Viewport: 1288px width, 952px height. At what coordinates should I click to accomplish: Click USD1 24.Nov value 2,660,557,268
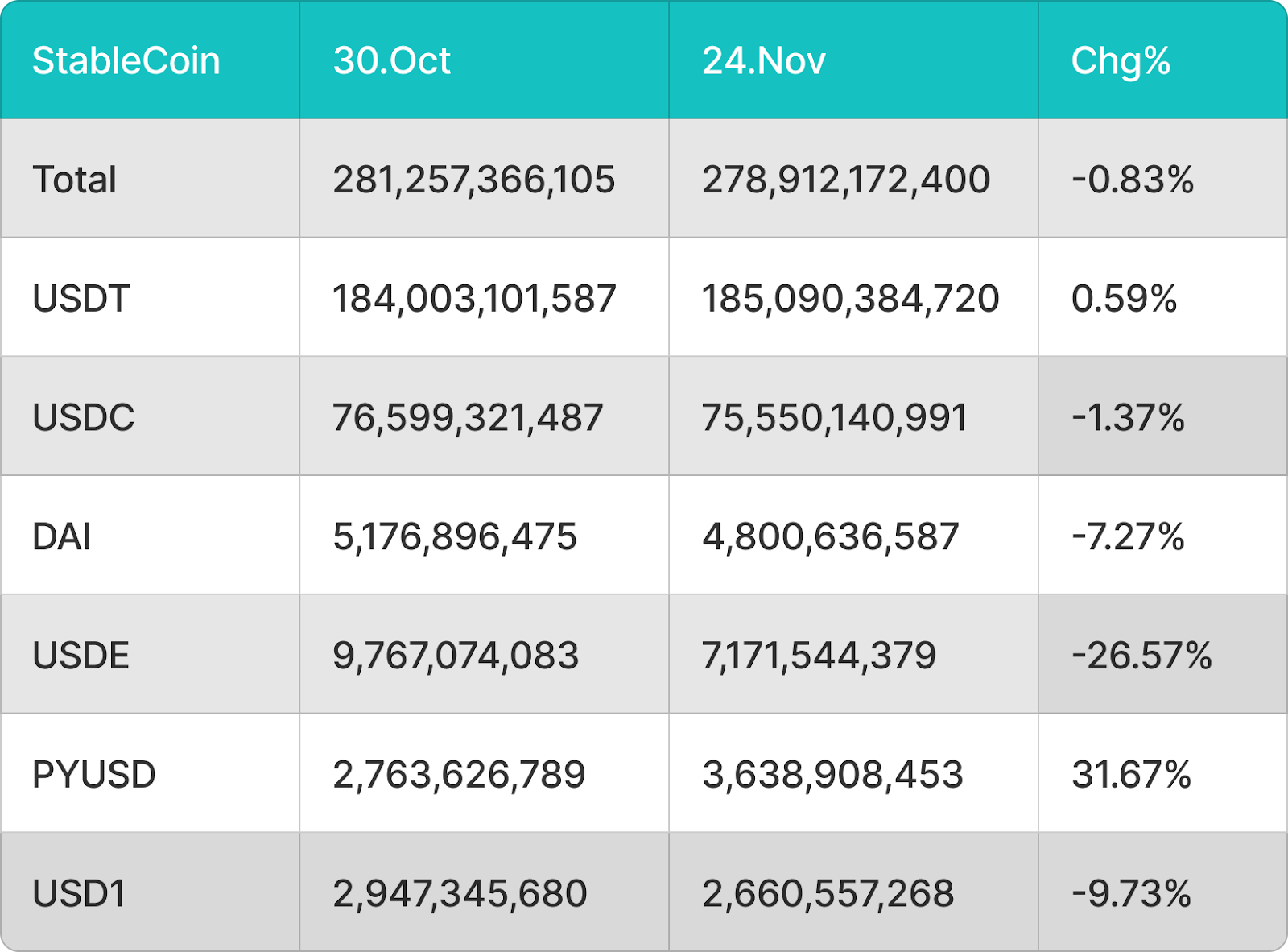pyautogui.click(x=828, y=894)
